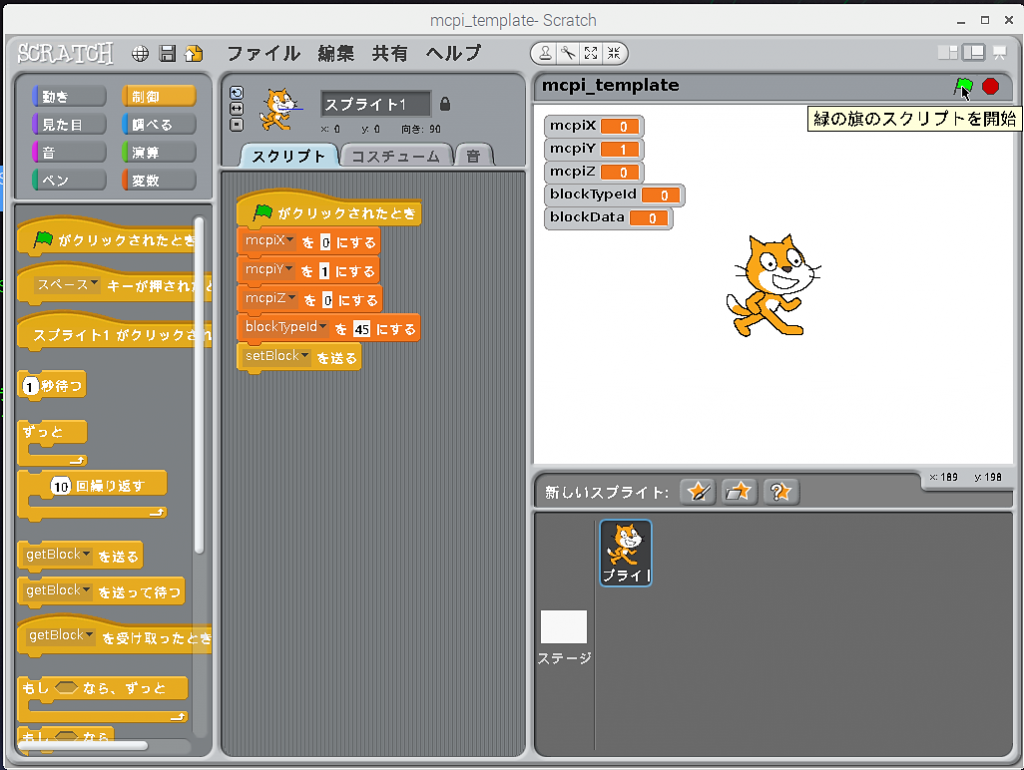Click the green flag hat block in the script
Image resolution: width=1024 pixels, height=770 pixels.
tap(329, 211)
